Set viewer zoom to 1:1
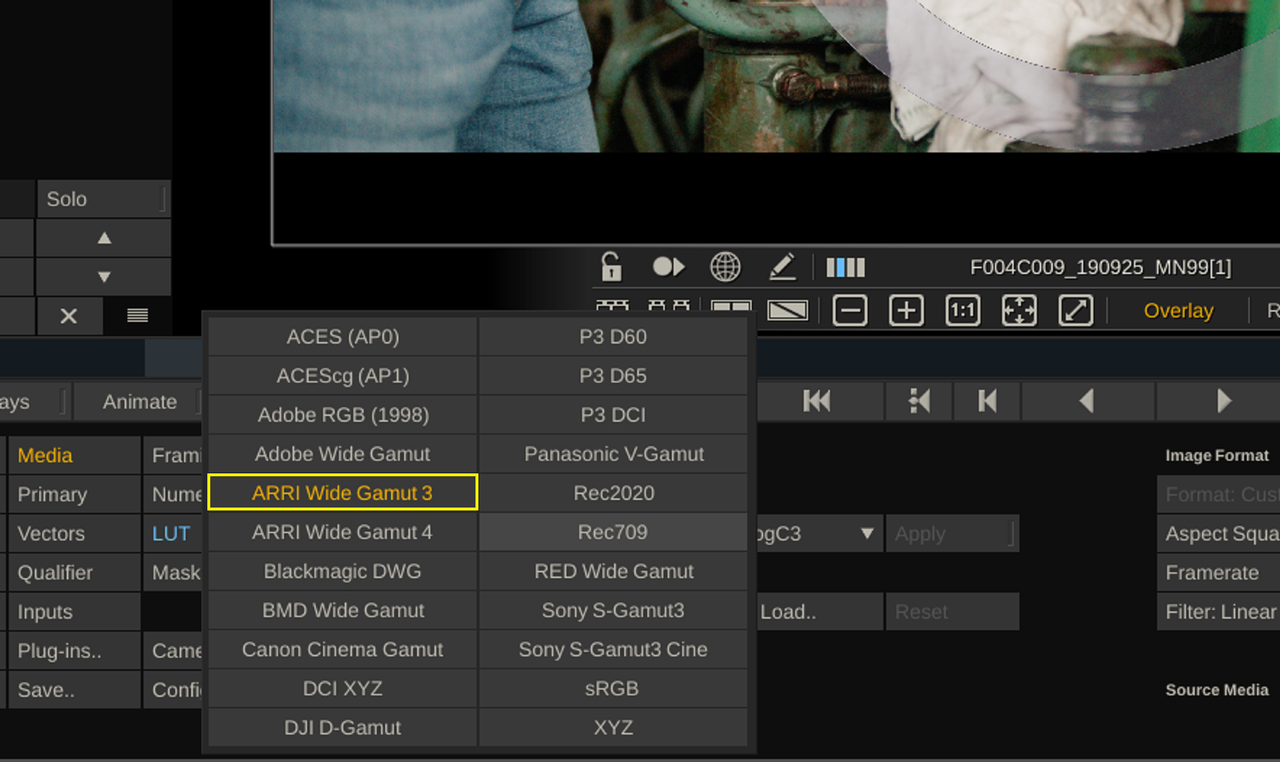The height and width of the screenshot is (762, 1280). tap(962, 311)
